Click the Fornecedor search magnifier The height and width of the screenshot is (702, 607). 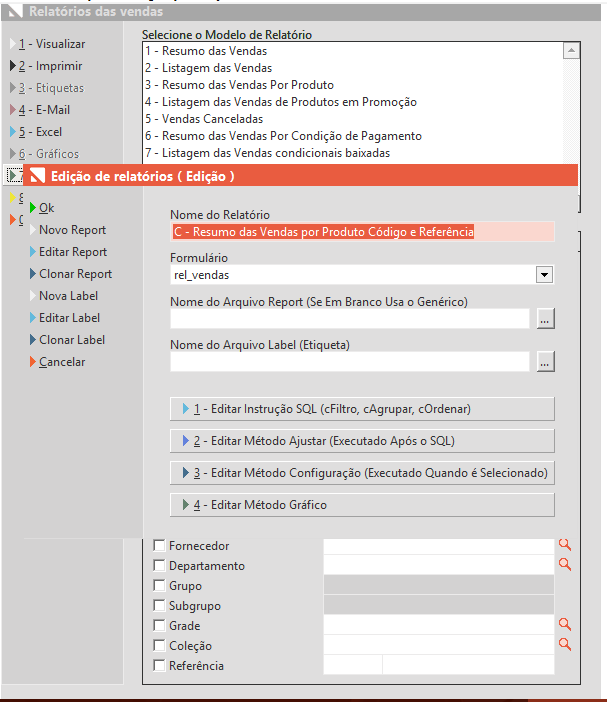click(565, 545)
